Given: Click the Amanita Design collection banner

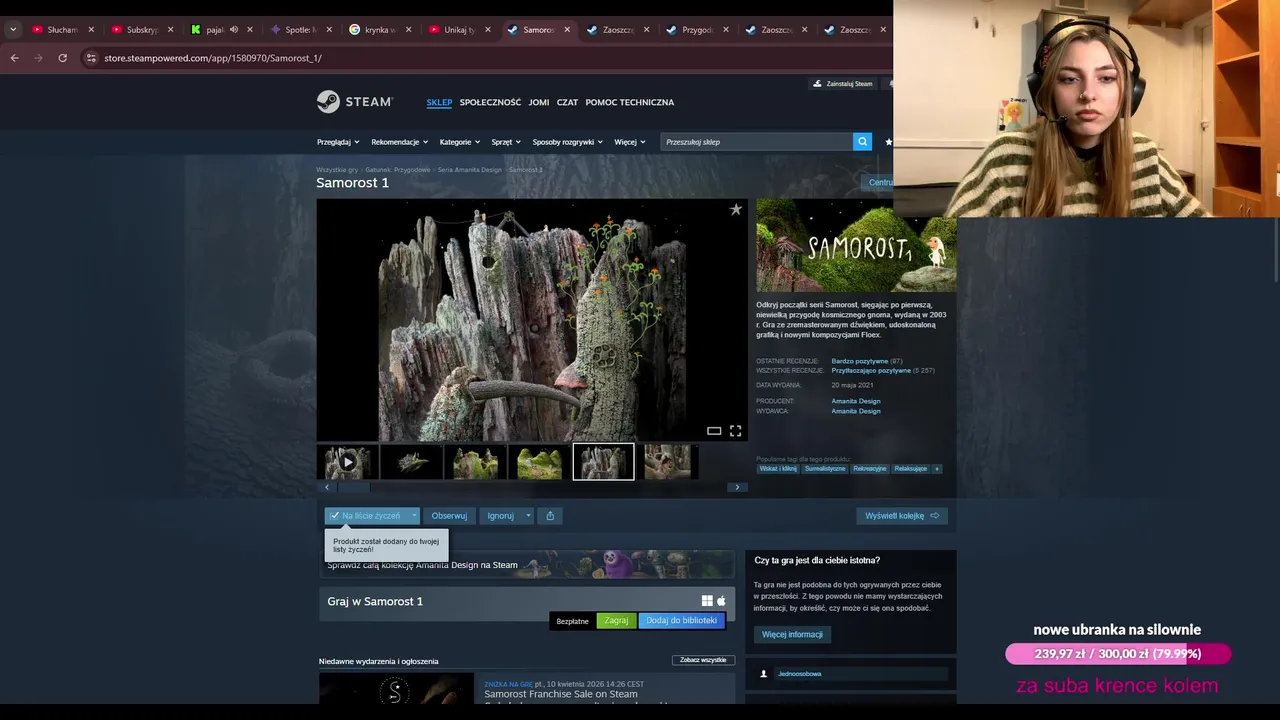Looking at the screenshot, I should point(526,565).
